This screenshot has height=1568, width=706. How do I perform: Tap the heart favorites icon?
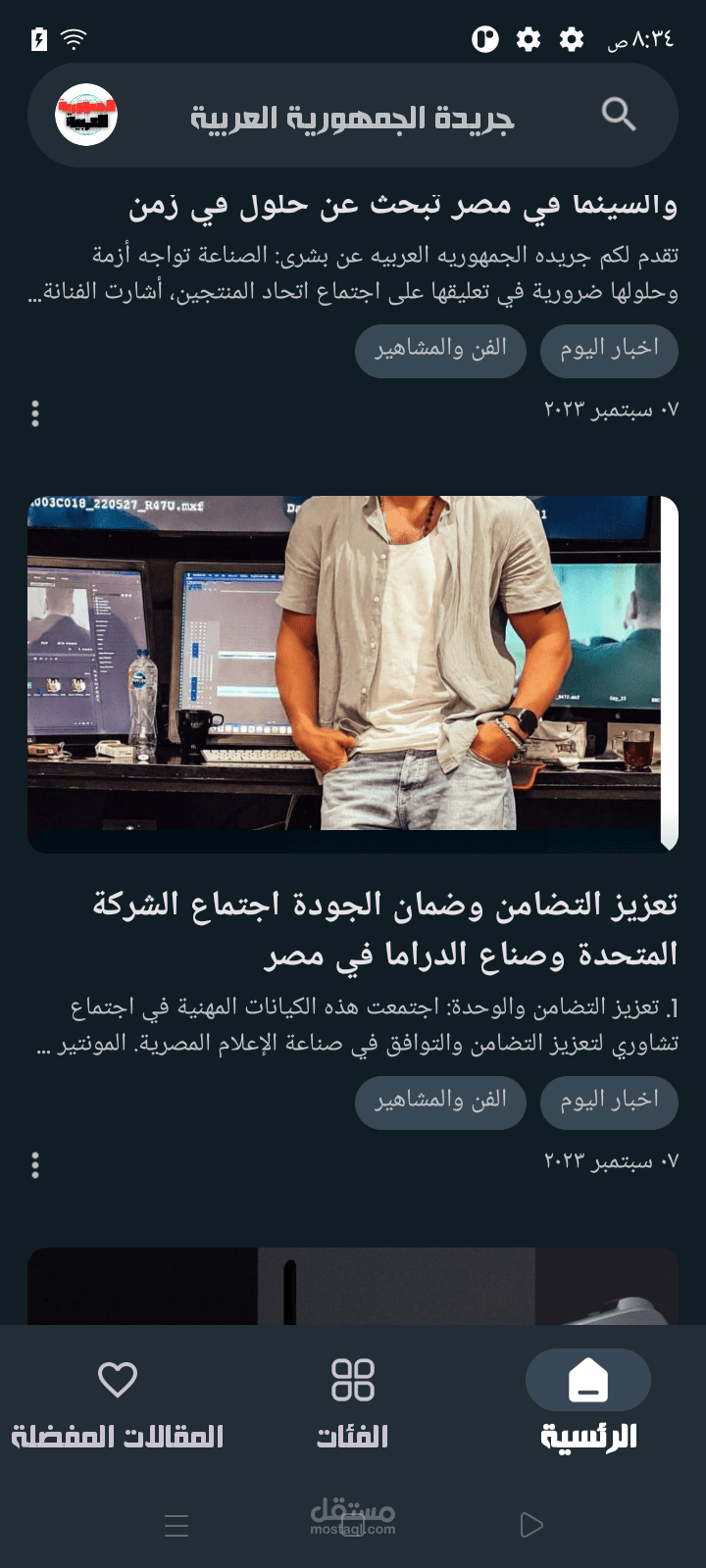[118, 1380]
